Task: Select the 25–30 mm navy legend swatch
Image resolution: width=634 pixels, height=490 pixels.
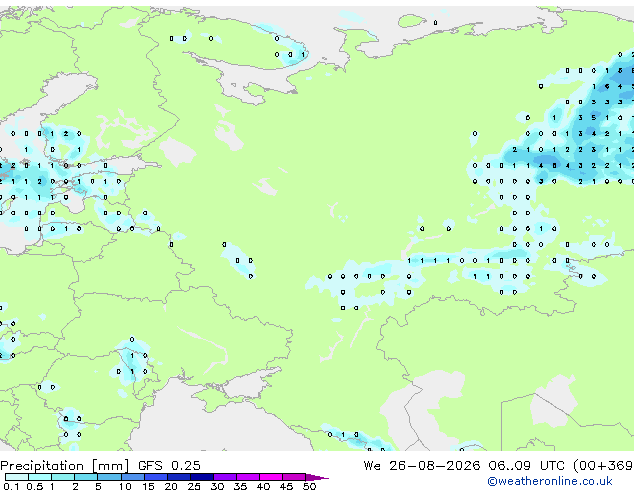Action: click(x=202, y=477)
